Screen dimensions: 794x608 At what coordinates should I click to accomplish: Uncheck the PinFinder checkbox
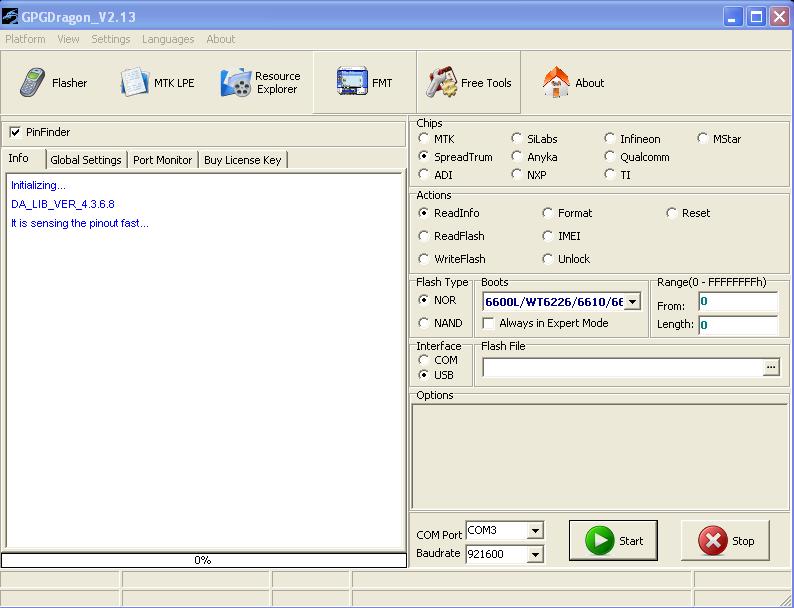pos(15,132)
